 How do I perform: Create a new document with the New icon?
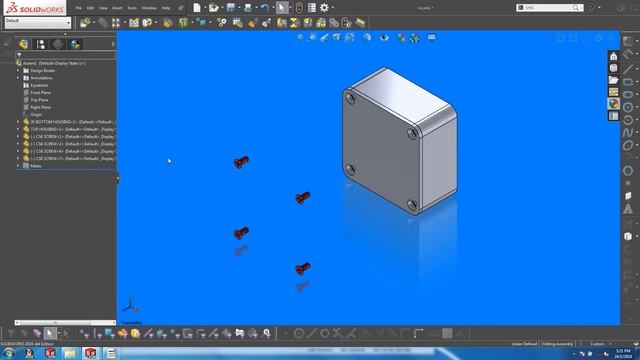click(197, 7)
